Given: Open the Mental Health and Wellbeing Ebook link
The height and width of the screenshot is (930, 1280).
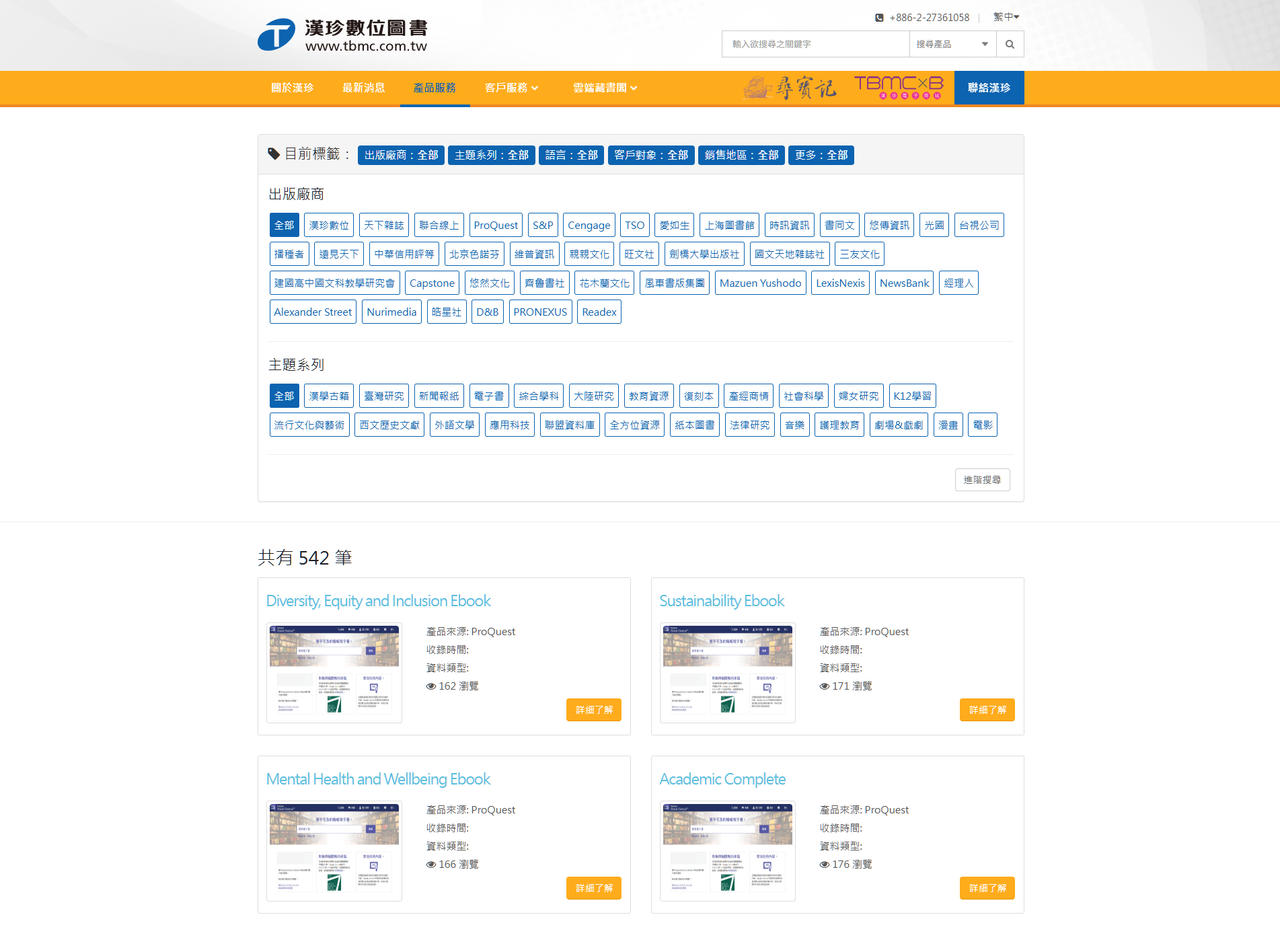Looking at the screenshot, I should pyautogui.click(x=378, y=779).
